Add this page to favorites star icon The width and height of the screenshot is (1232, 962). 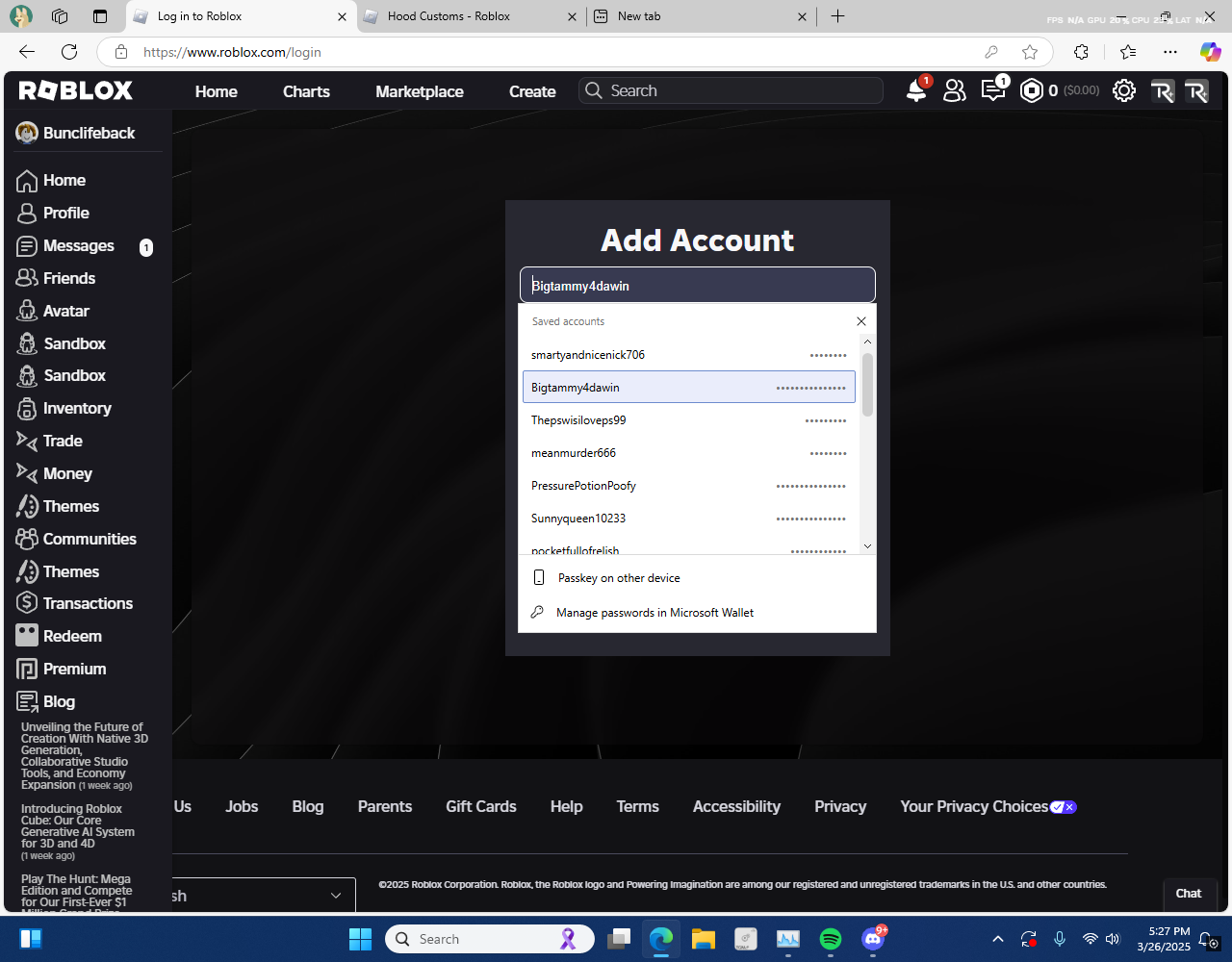point(1030,52)
